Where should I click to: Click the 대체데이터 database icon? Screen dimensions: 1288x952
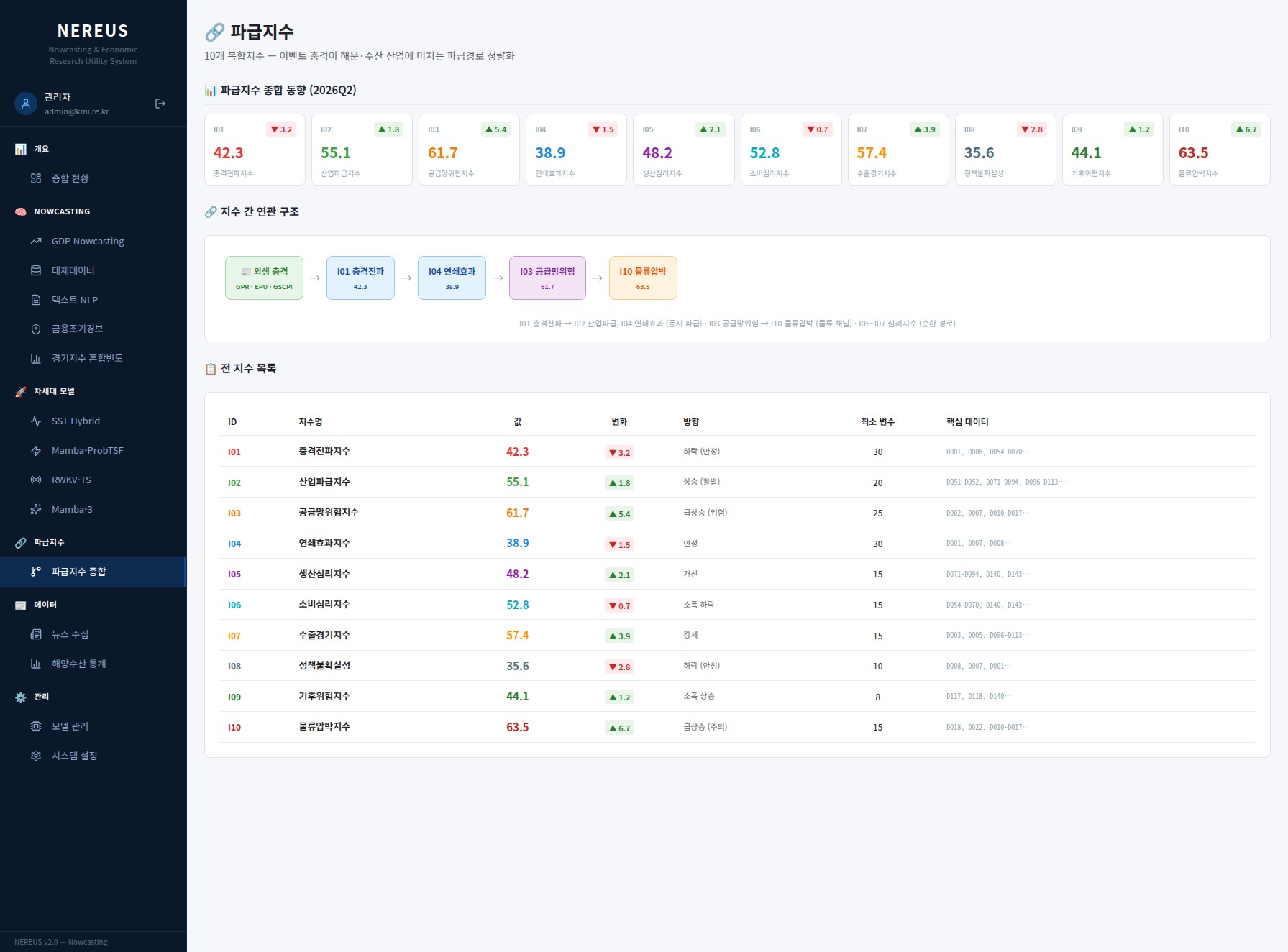pyautogui.click(x=36, y=270)
